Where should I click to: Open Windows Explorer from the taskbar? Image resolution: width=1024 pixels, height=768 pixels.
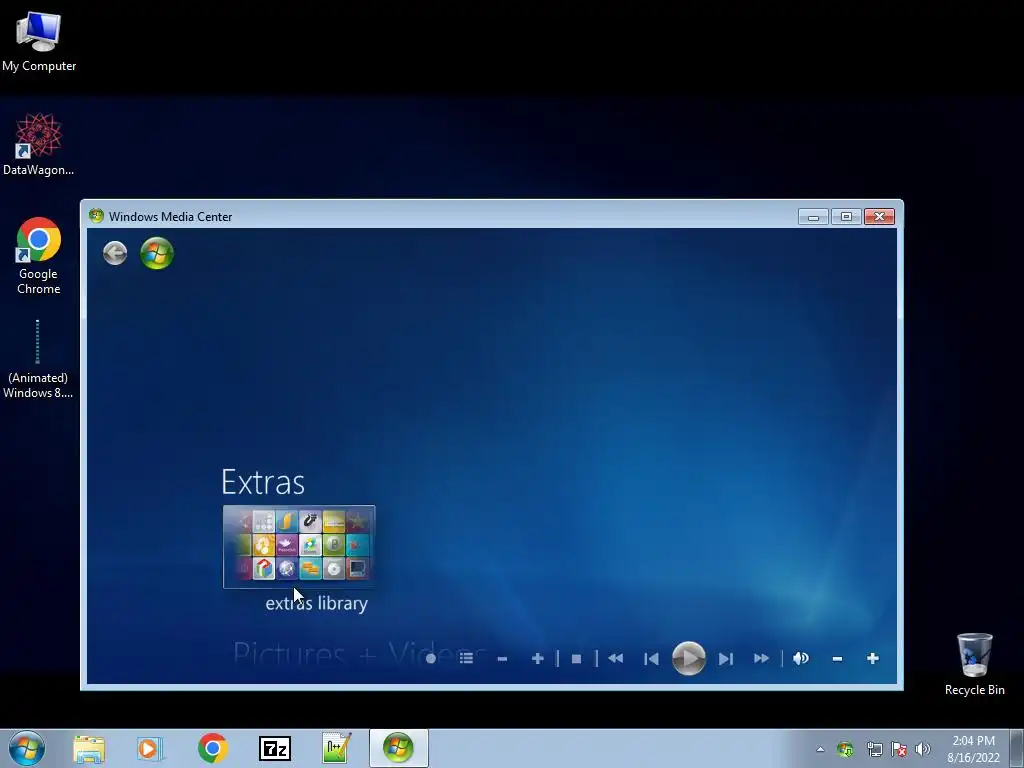(x=89, y=749)
